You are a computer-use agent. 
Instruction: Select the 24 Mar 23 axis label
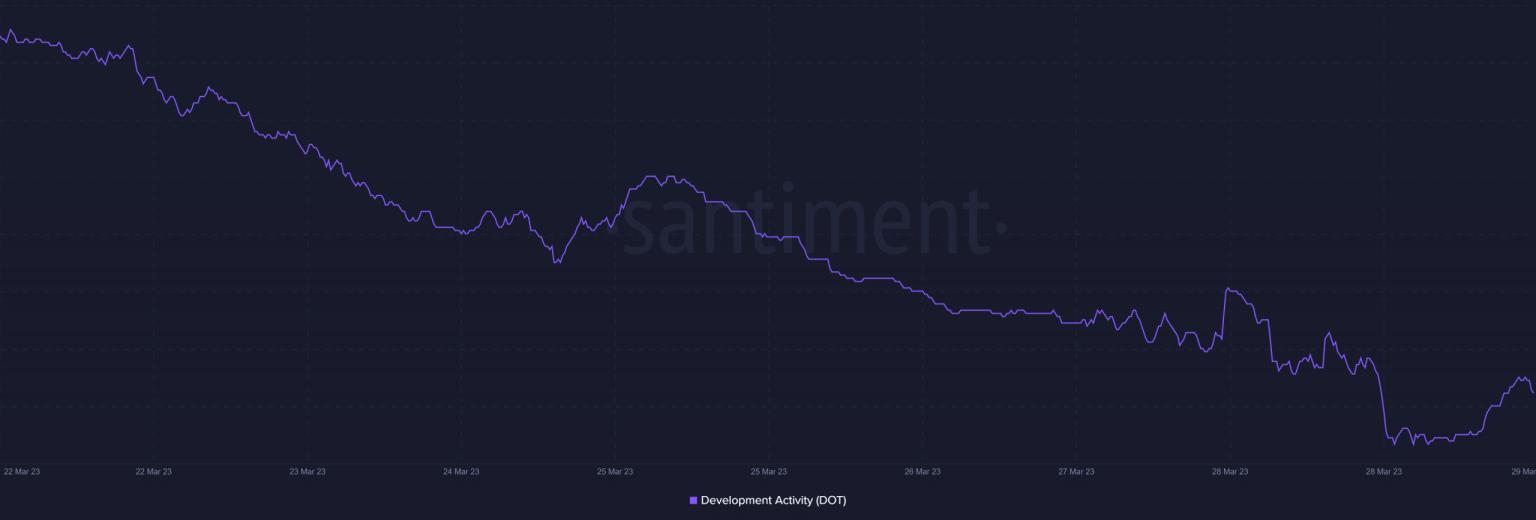tap(461, 471)
